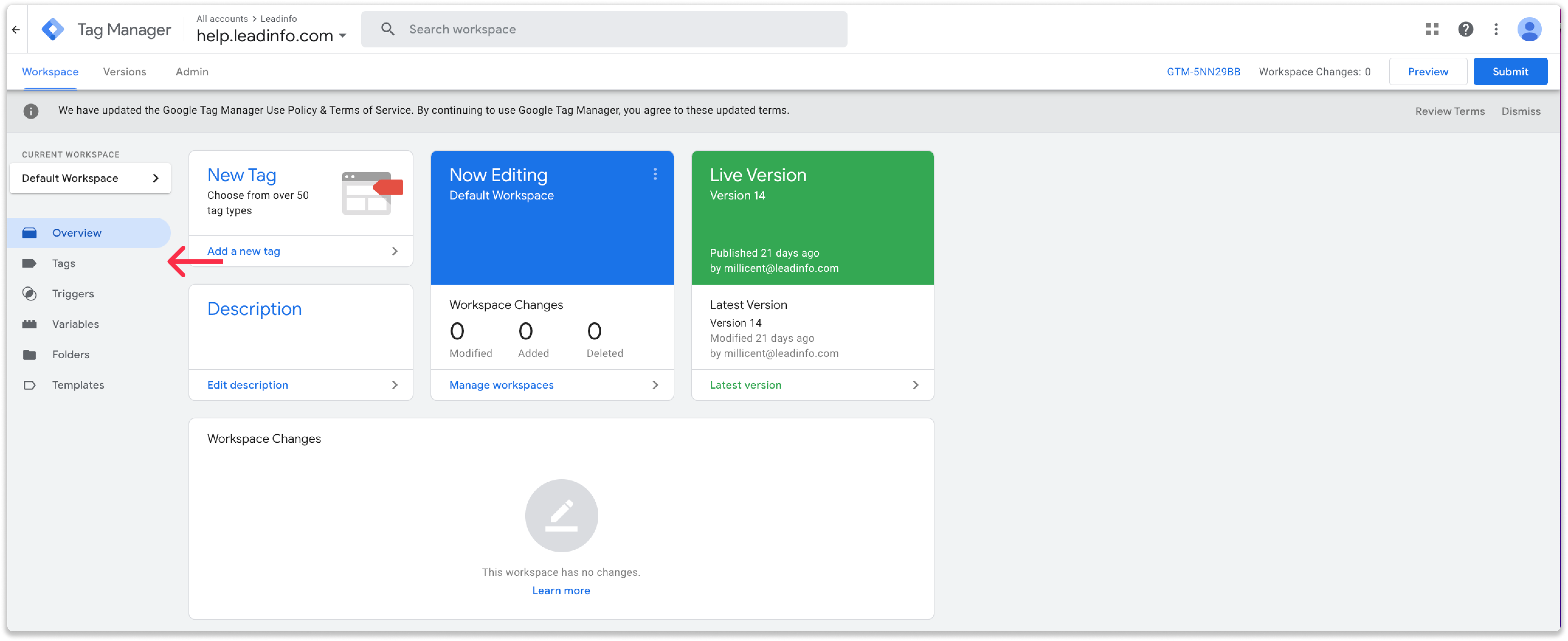Viewport: 1568px width, 641px height.
Task: Click 'This workspace has no changes.' text
Action: [561, 572]
